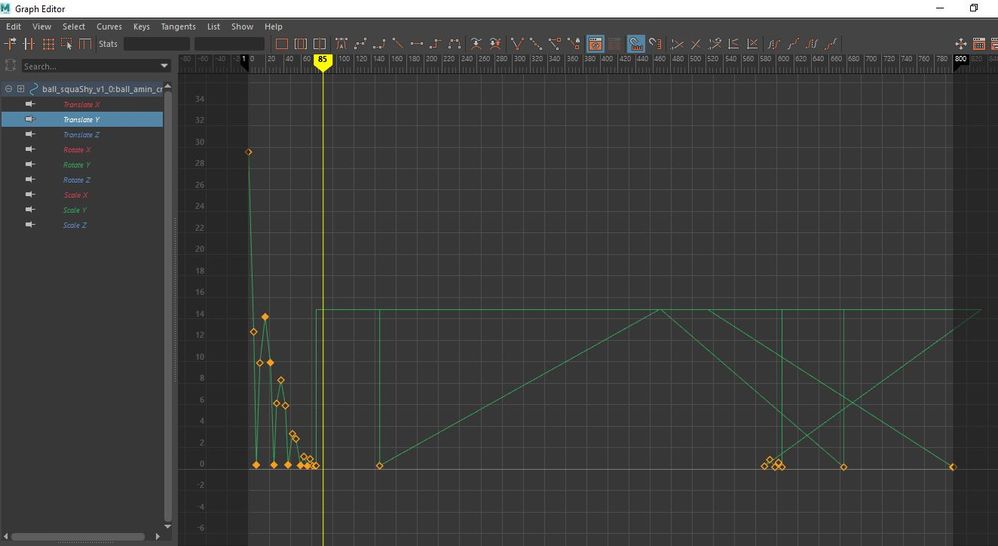Viewport: 998px width, 546px height.
Task: Open the Tangents menu
Action: click(x=178, y=27)
